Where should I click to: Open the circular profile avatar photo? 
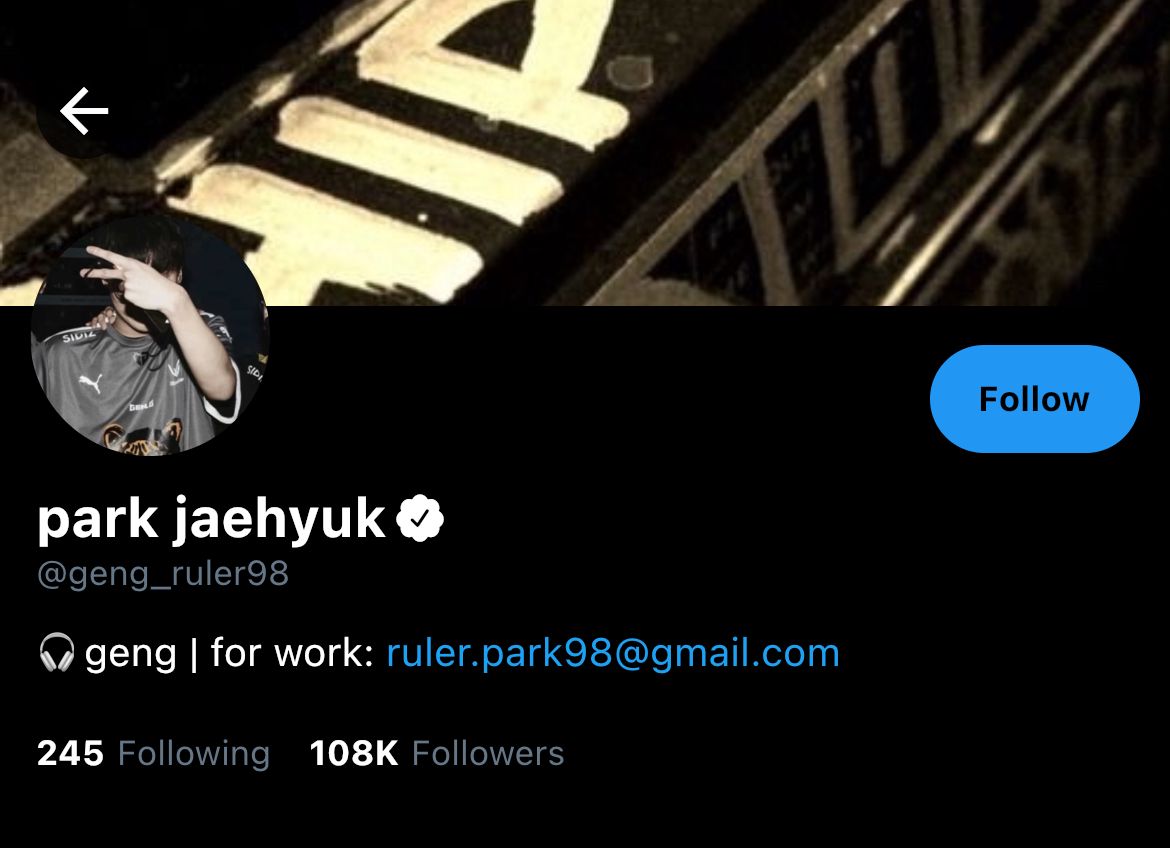pyautogui.click(x=150, y=336)
